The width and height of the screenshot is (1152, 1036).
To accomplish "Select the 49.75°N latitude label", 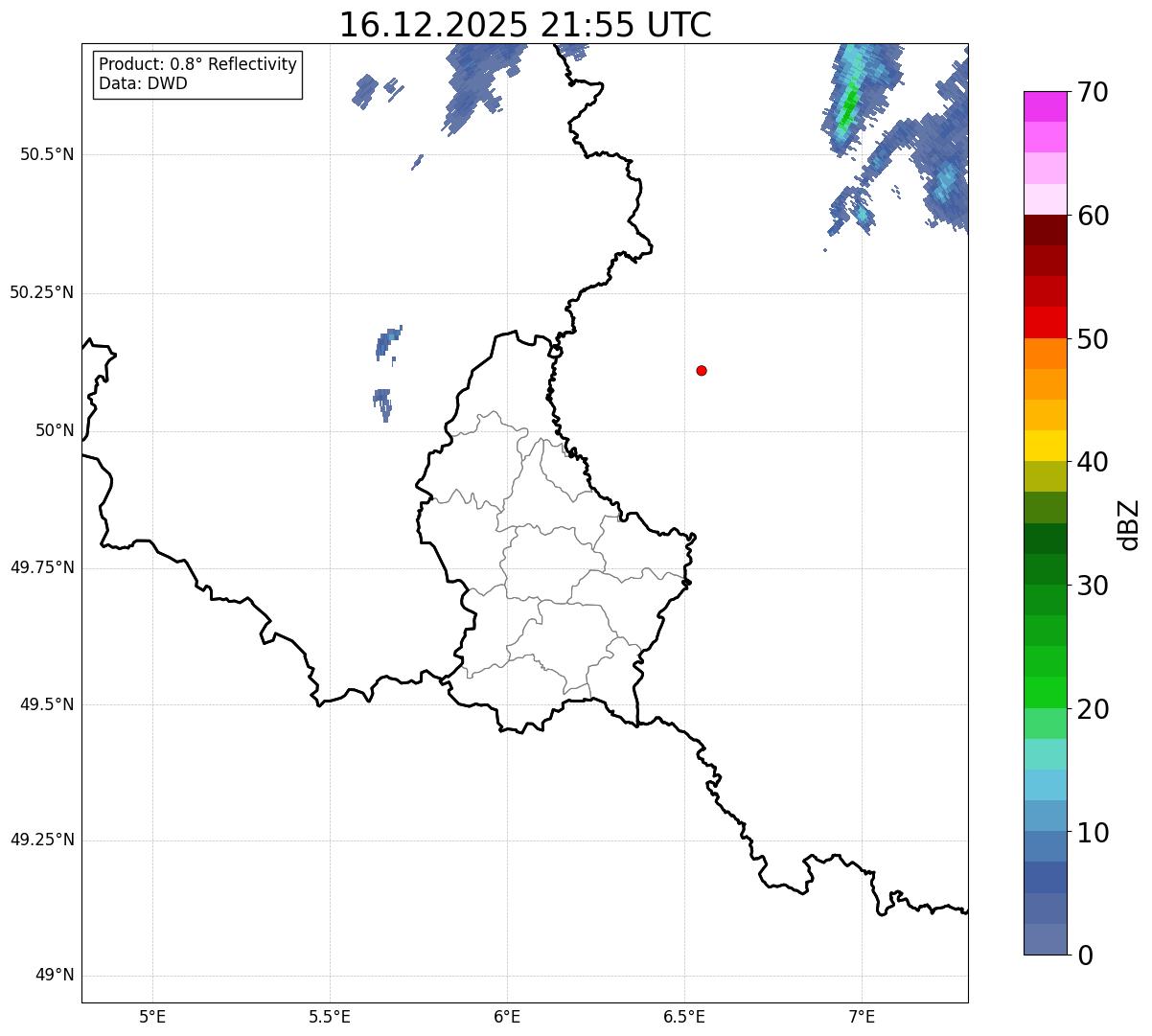I will (x=42, y=567).
